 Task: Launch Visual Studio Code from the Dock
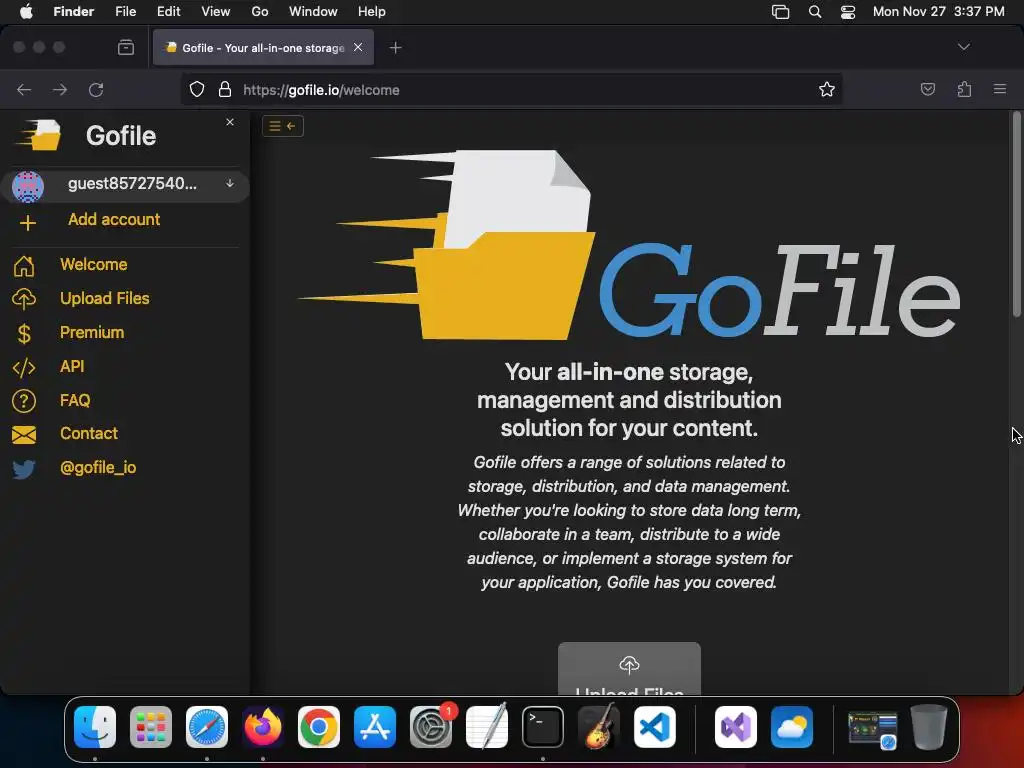coord(654,727)
